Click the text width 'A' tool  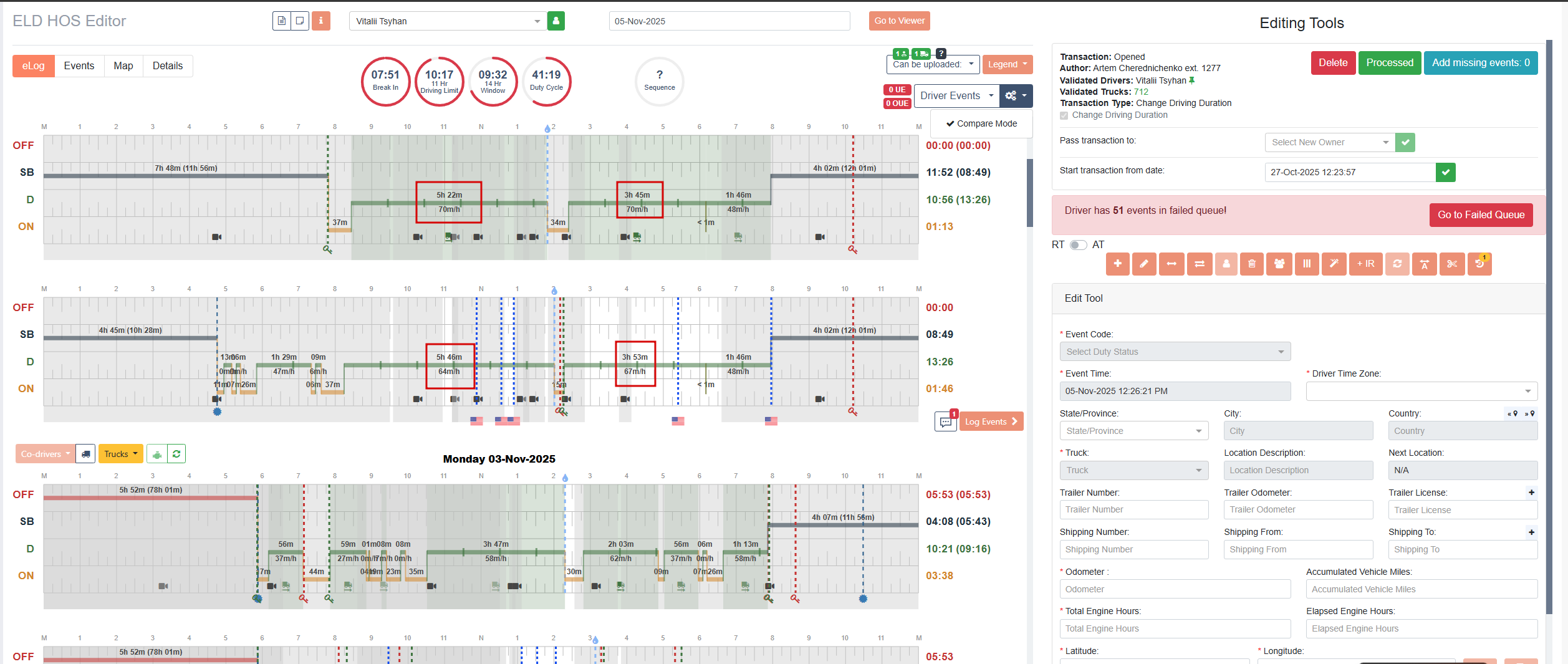click(1425, 264)
